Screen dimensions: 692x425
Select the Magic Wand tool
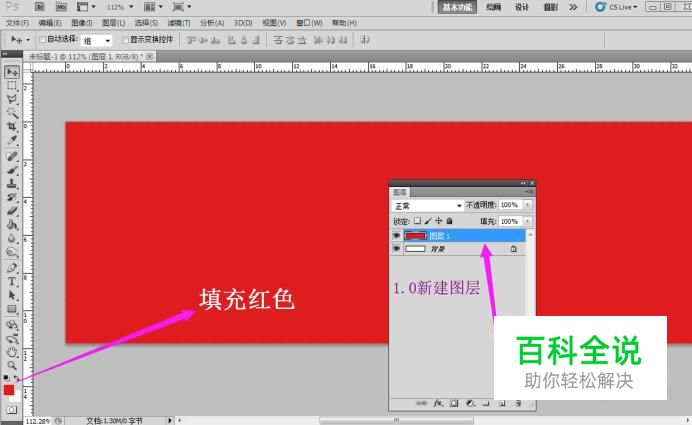tap(12, 113)
